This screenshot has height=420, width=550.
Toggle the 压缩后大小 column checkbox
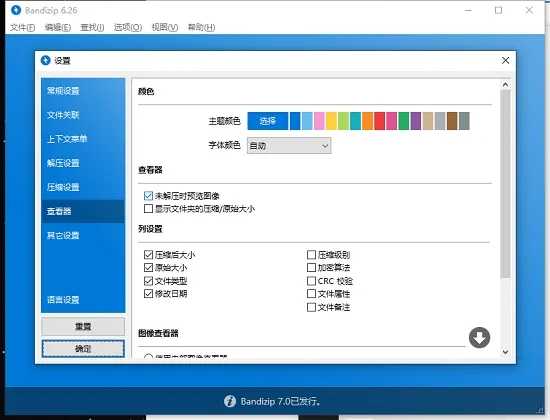pyautogui.click(x=148, y=255)
